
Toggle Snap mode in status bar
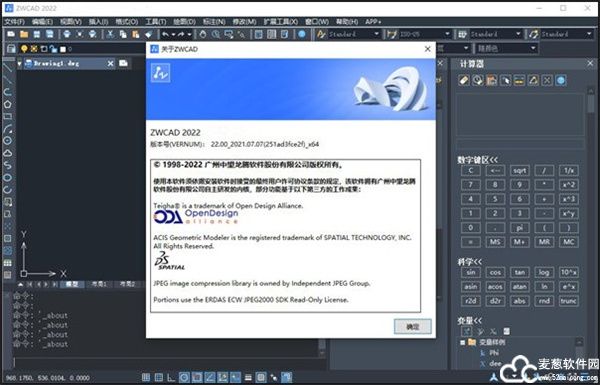point(146,377)
